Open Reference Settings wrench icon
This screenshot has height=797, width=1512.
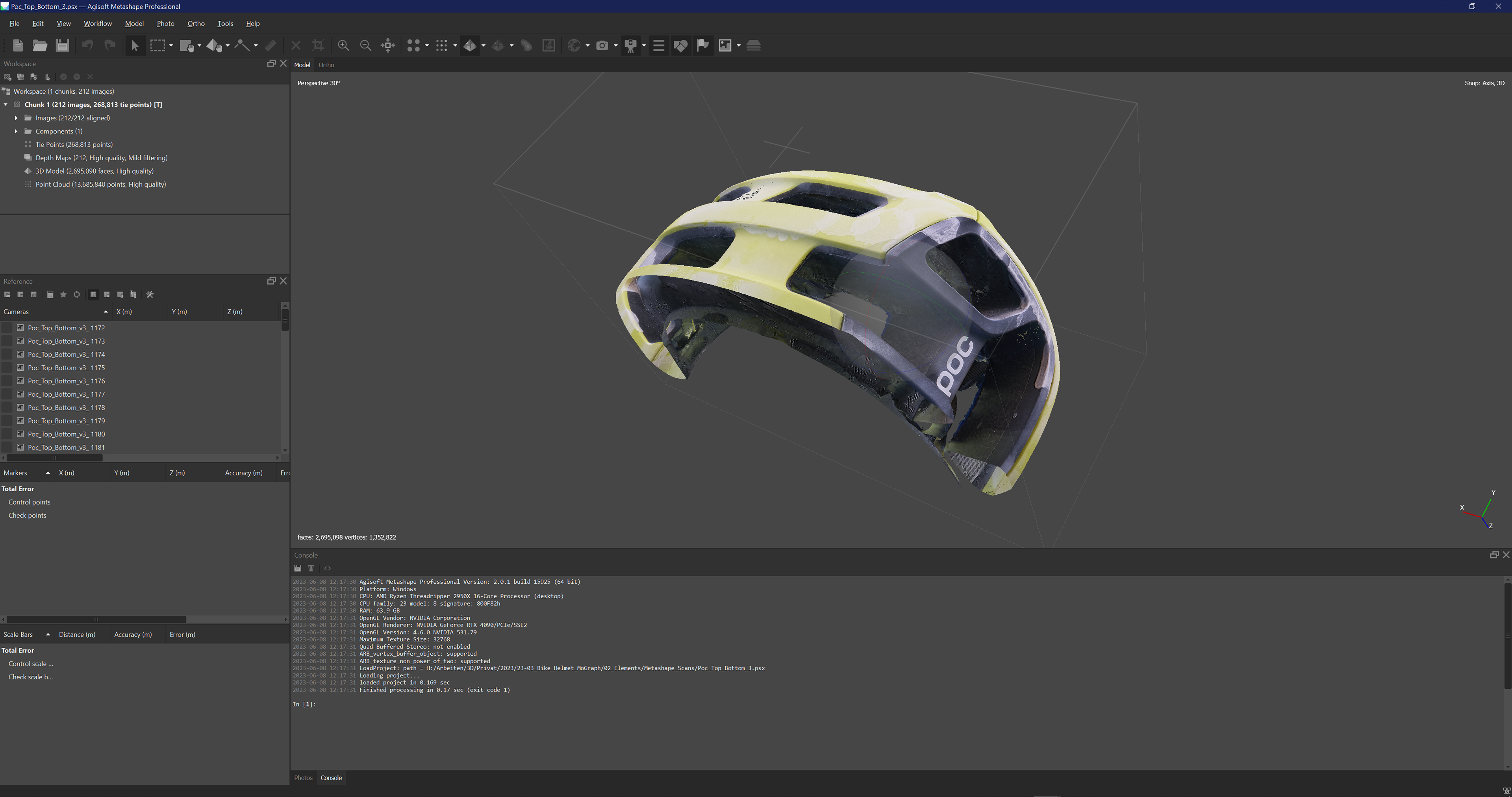(150, 295)
